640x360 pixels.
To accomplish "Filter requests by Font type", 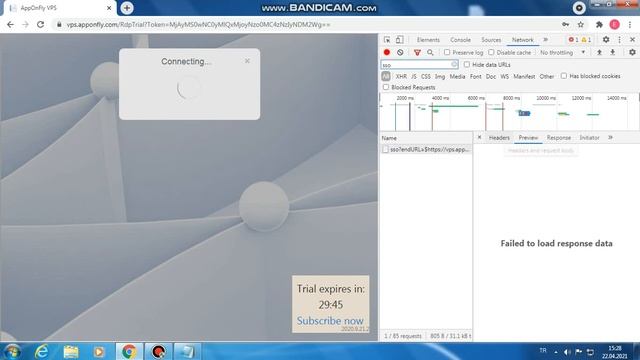I will point(476,76).
